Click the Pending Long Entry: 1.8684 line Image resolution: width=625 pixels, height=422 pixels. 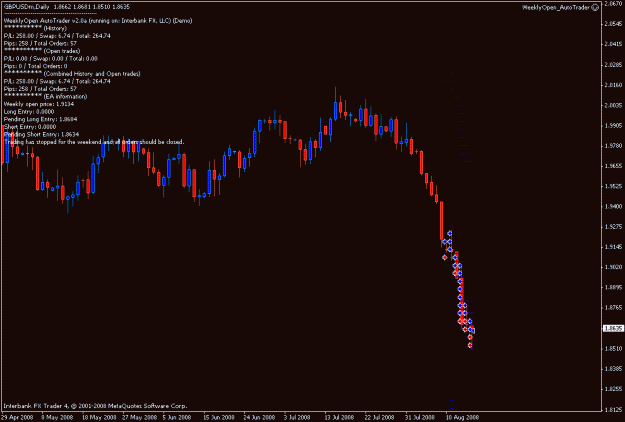point(40,119)
